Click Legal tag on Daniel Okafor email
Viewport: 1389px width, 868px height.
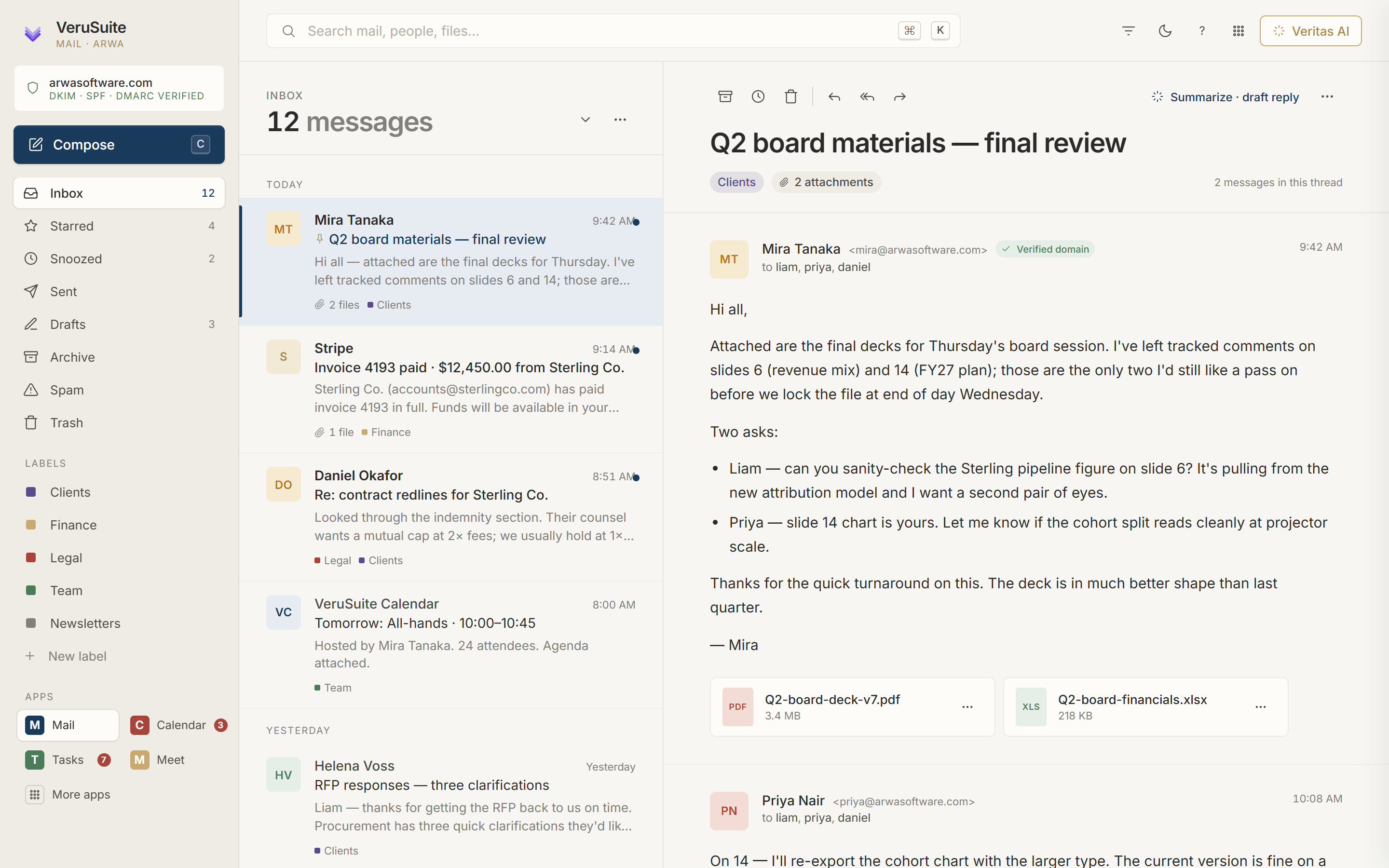click(x=333, y=560)
